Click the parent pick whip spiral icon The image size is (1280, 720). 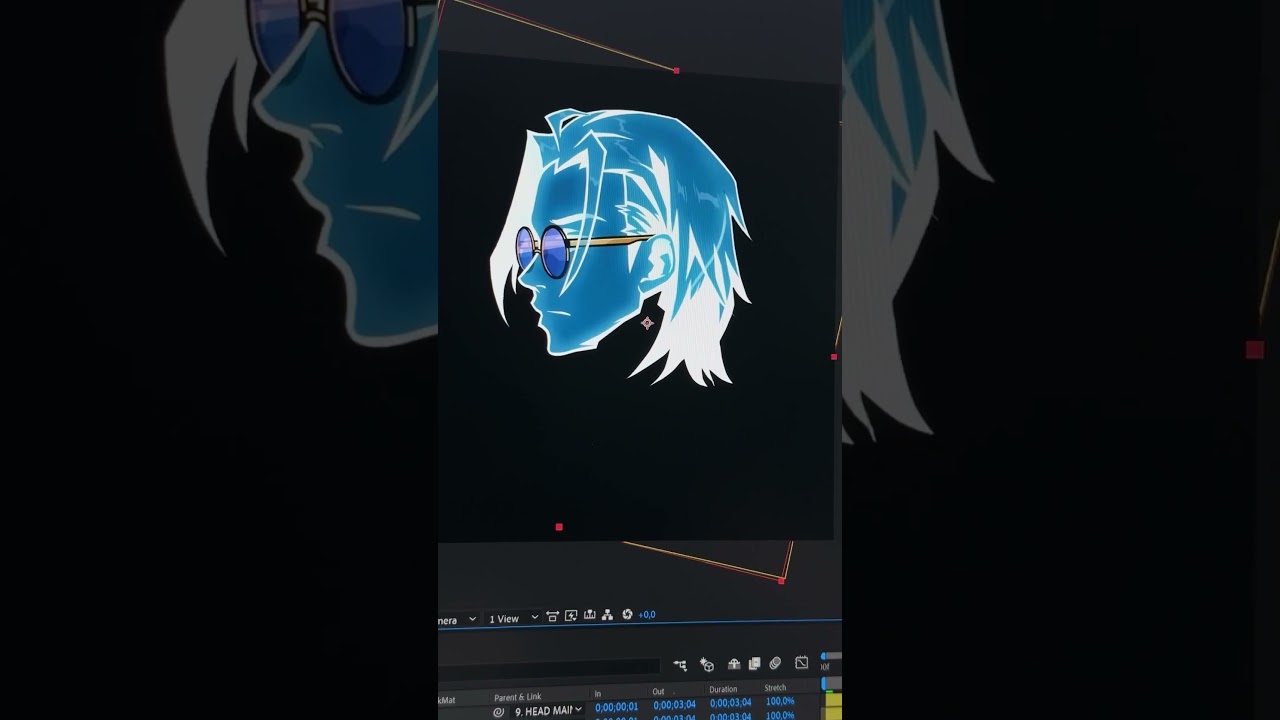498,712
